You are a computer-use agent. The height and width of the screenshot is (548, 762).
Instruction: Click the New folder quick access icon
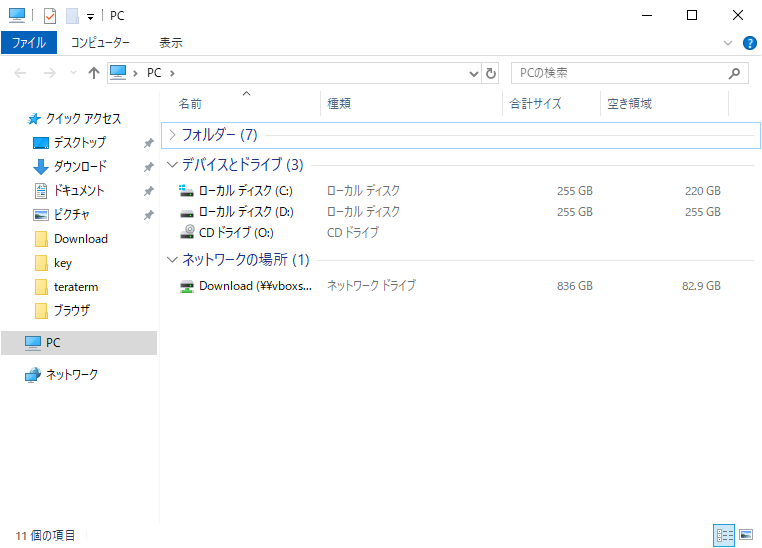point(72,16)
